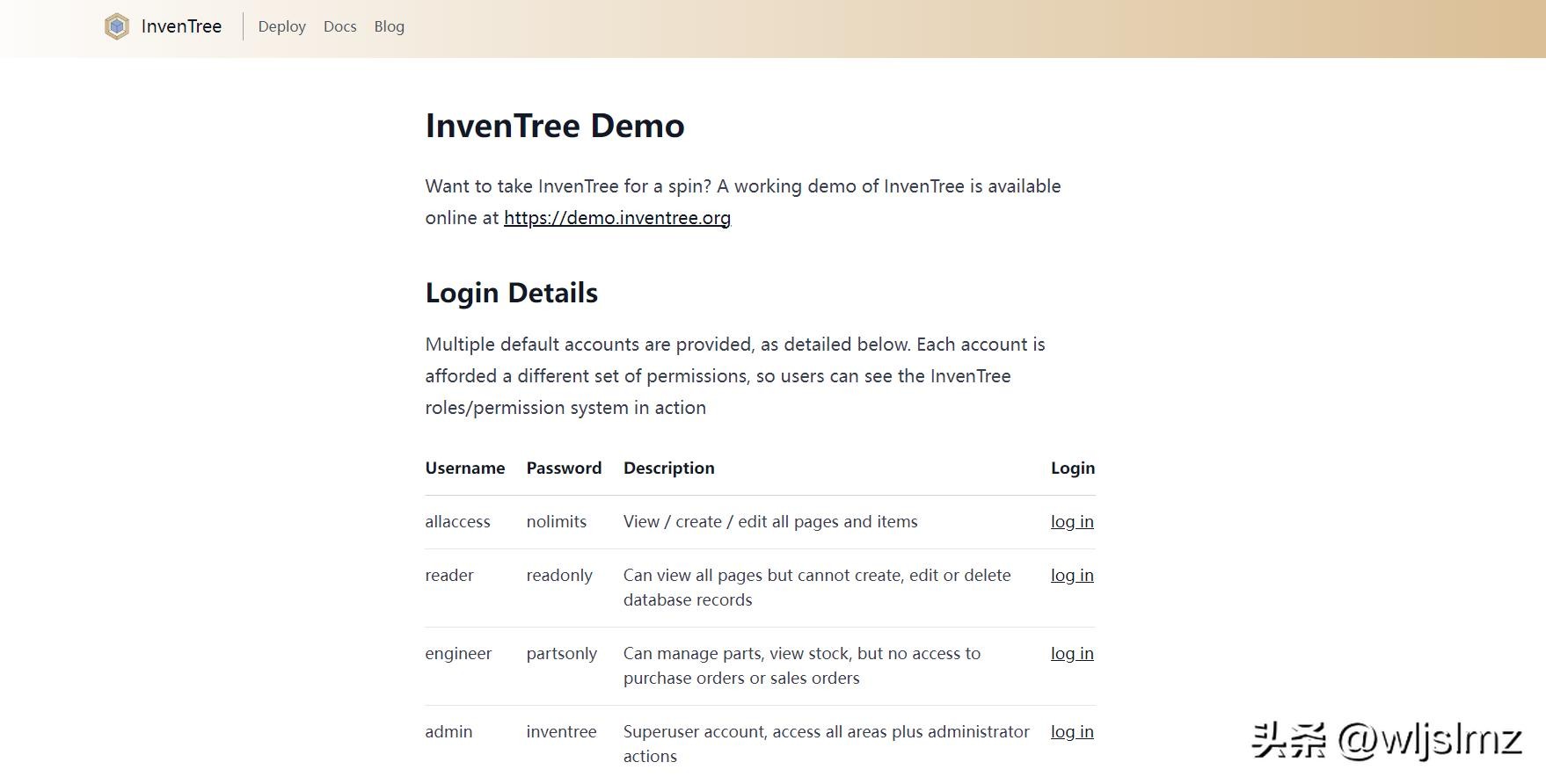Click log in for the admin account

coord(1071,732)
